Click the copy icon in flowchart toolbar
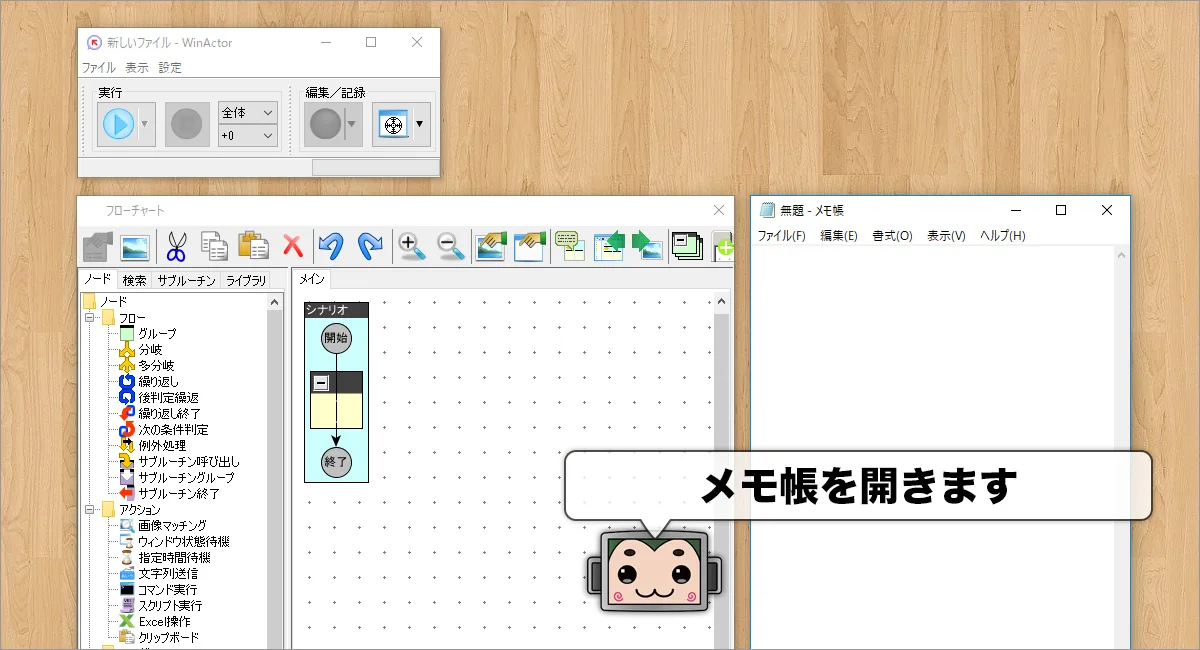The height and width of the screenshot is (650, 1200). pyautogui.click(x=214, y=246)
